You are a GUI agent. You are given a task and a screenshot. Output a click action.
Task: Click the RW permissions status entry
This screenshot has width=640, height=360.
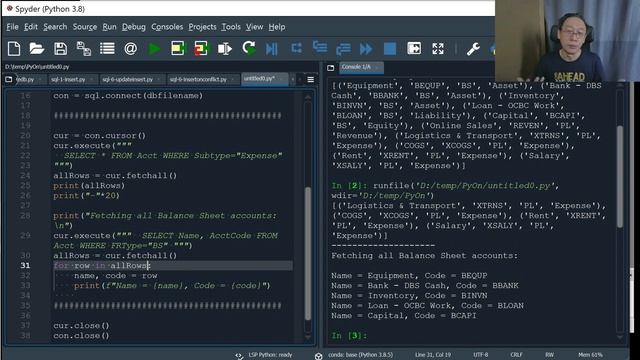549,355
